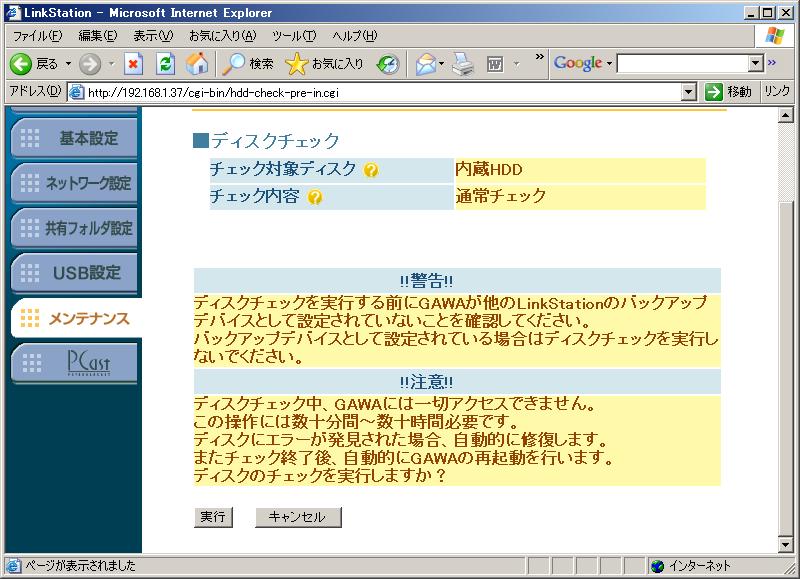Refresh the page with green arrows icon
This screenshot has width=800, height=579.
coord(165,64)
